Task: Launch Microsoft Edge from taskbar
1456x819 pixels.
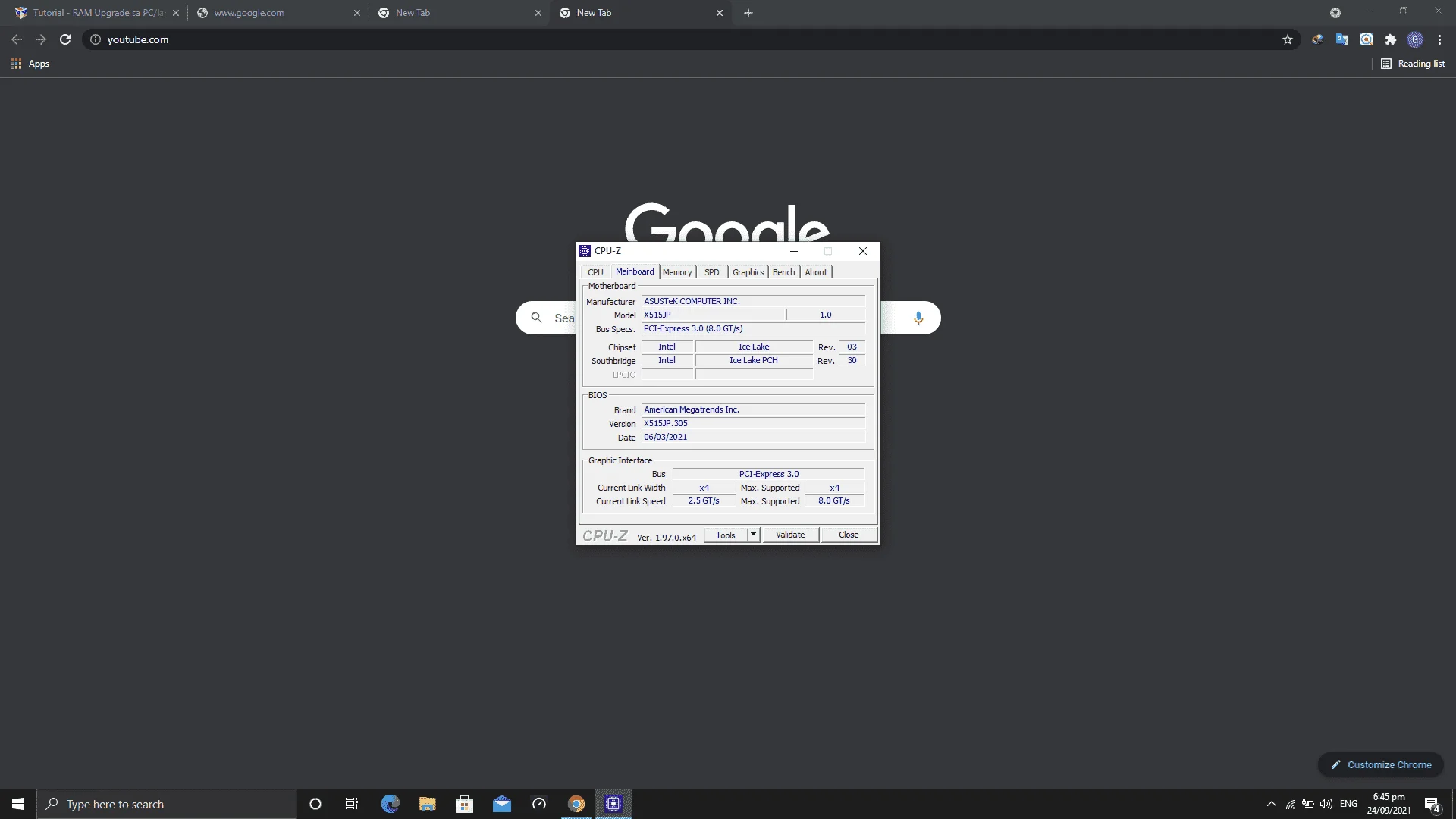Action: coord(390,804)
